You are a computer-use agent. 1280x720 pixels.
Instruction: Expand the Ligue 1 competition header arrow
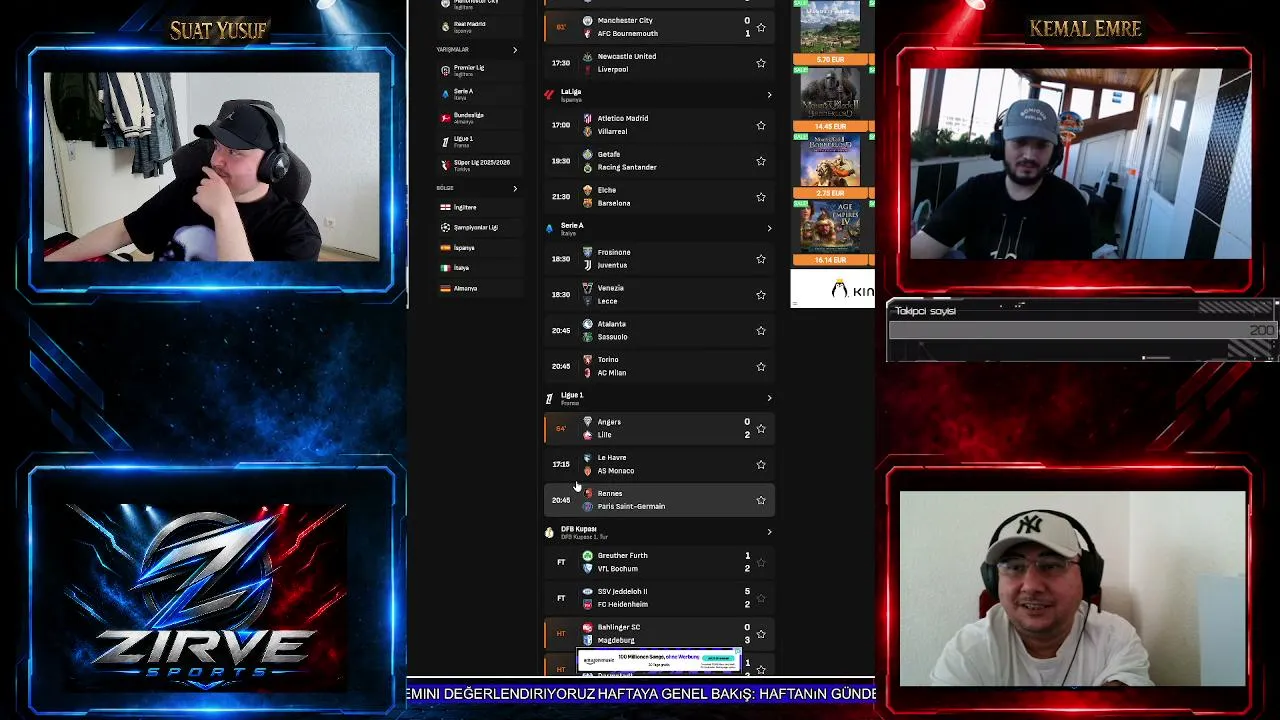[x=769, y=398]
